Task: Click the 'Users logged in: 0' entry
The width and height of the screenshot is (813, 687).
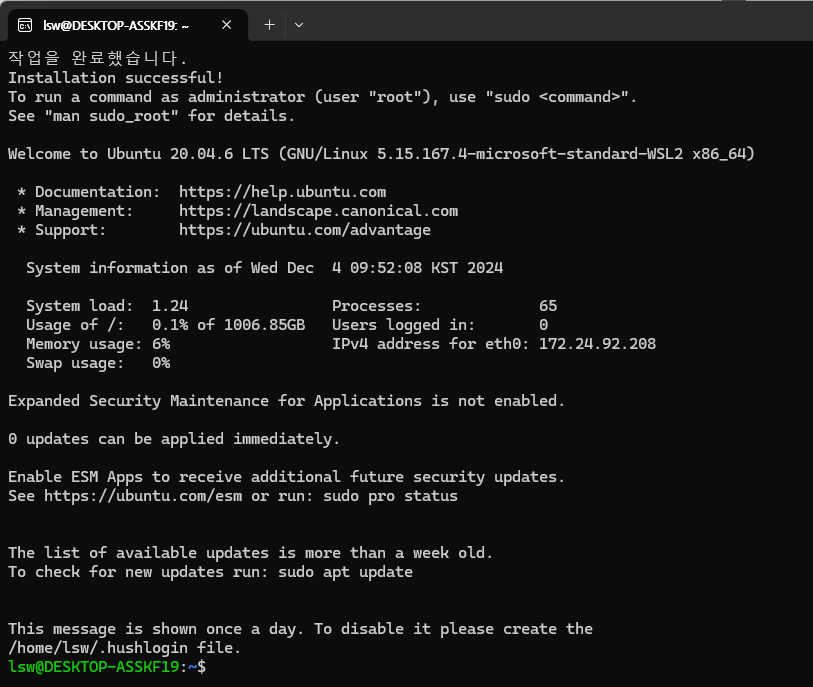Action: pyautogui.click(x=440, y=325)
